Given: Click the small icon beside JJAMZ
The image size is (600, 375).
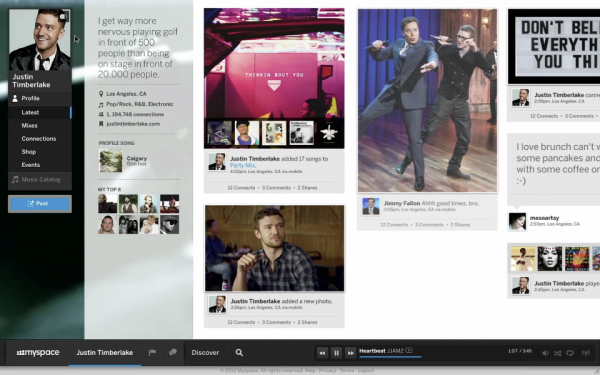Looking at the screenshot, I should coord(409,350).
